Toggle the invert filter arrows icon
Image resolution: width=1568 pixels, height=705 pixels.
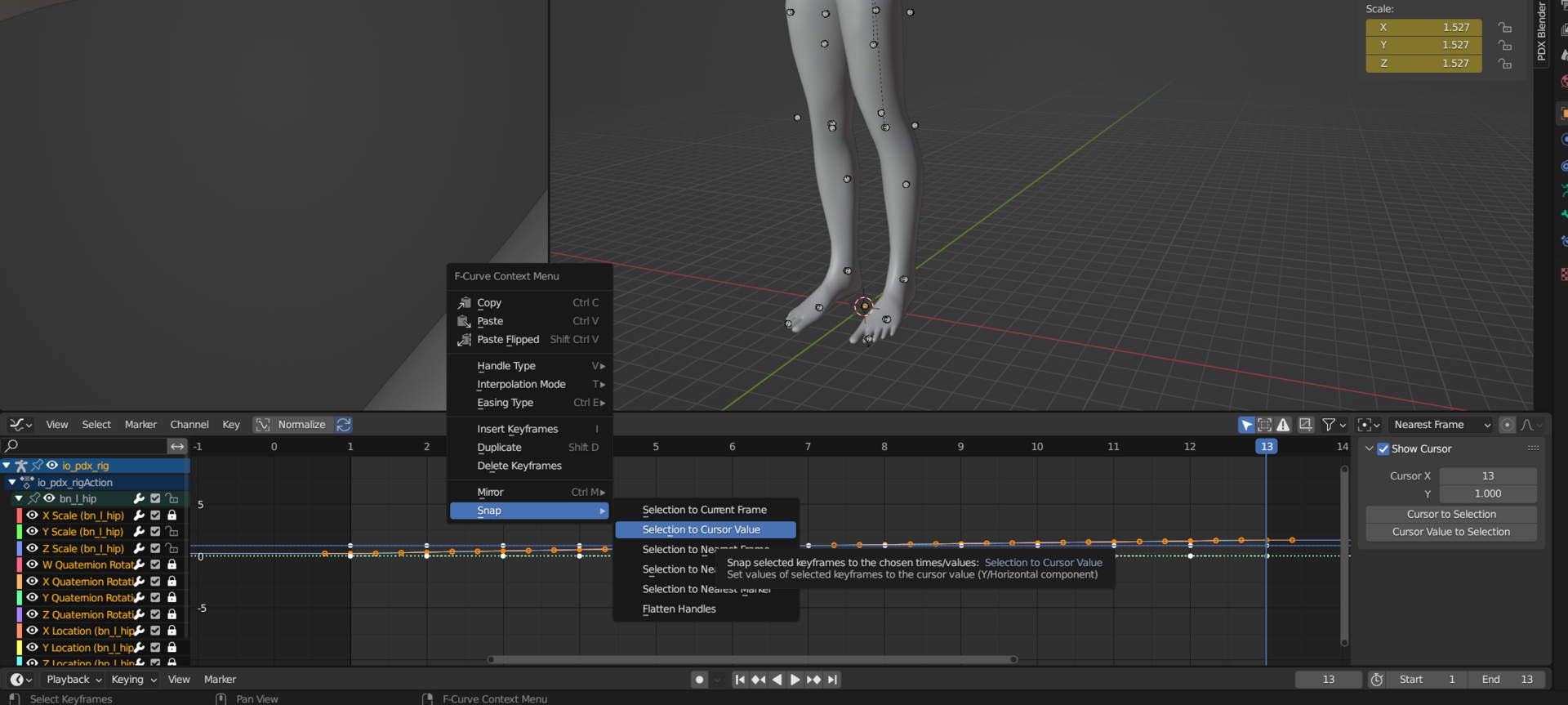click(x=177, y=446)
